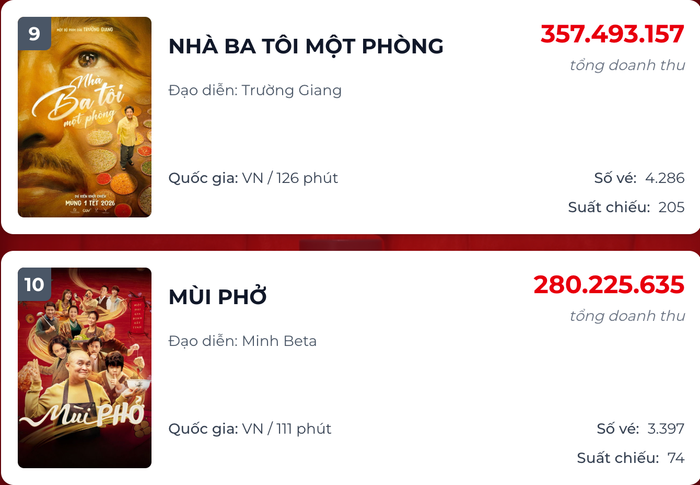This screenshot has height=485, width=700.
Task: Click the showtimes count 205
Action: coord(672,207)
